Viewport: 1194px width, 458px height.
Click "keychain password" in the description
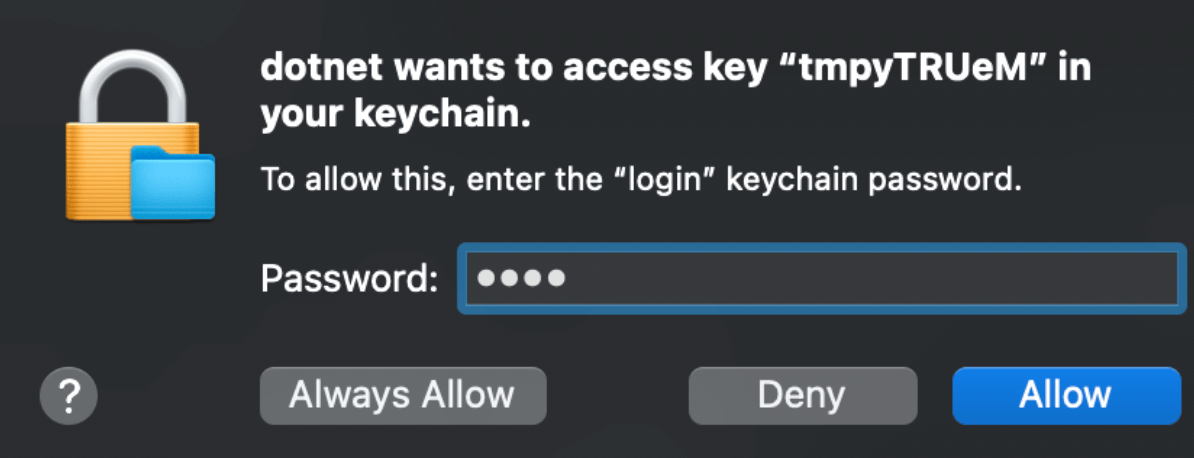pyautogui.click(x=872, y=183)
